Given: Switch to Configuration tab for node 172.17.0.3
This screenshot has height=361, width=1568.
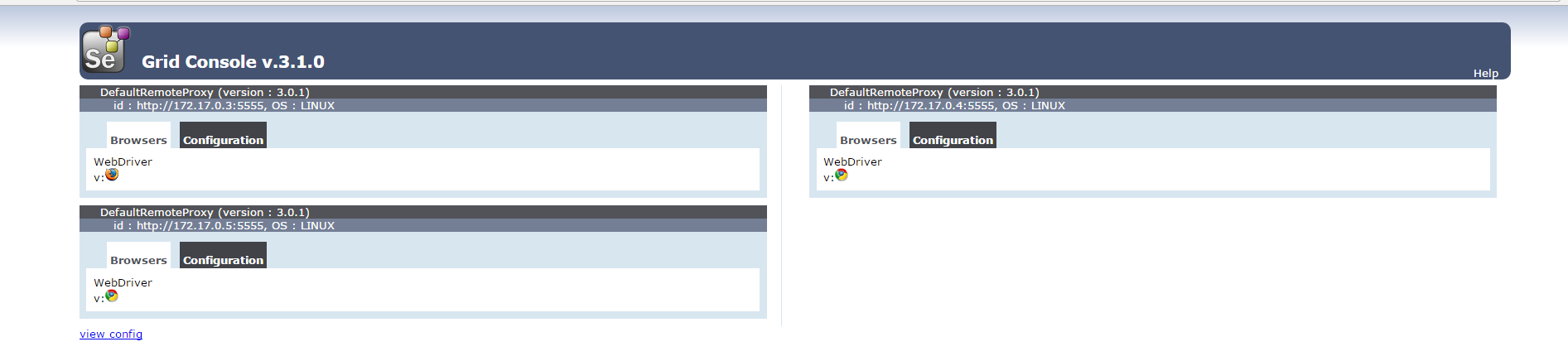Looking at the screenshot, I should pyautogui.click(x=223, y=139).
